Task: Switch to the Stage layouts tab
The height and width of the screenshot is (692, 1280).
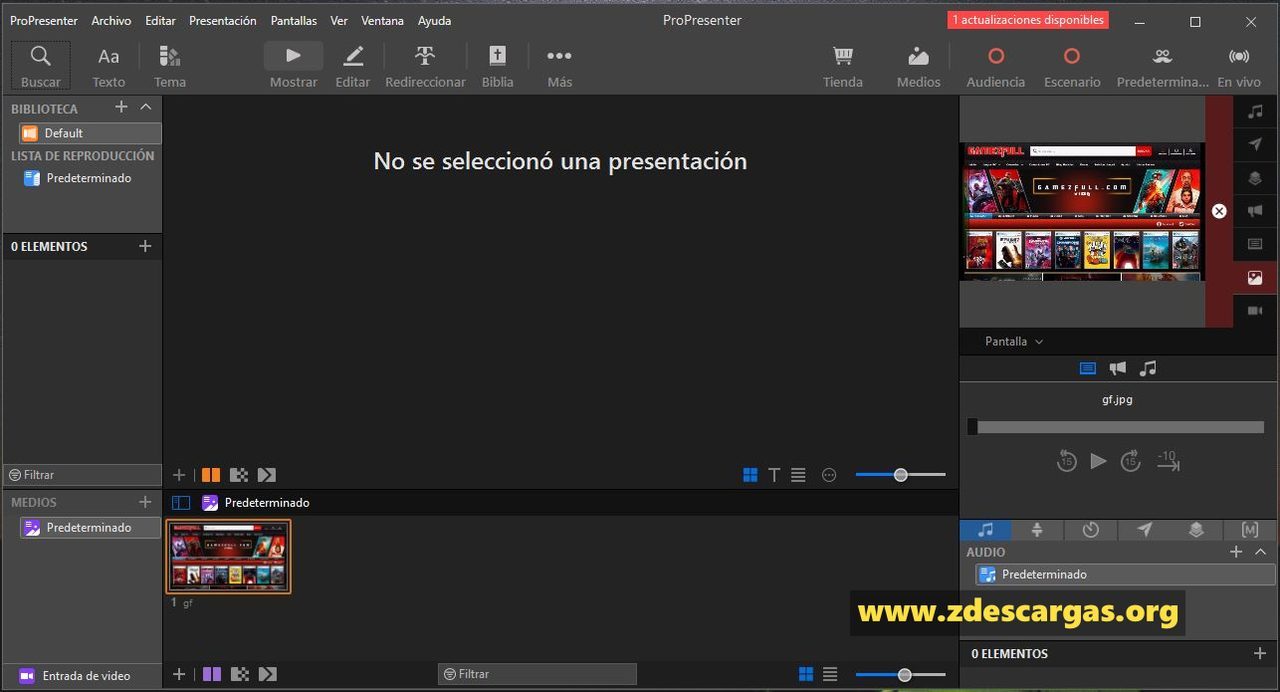Action: [1037, 530]
